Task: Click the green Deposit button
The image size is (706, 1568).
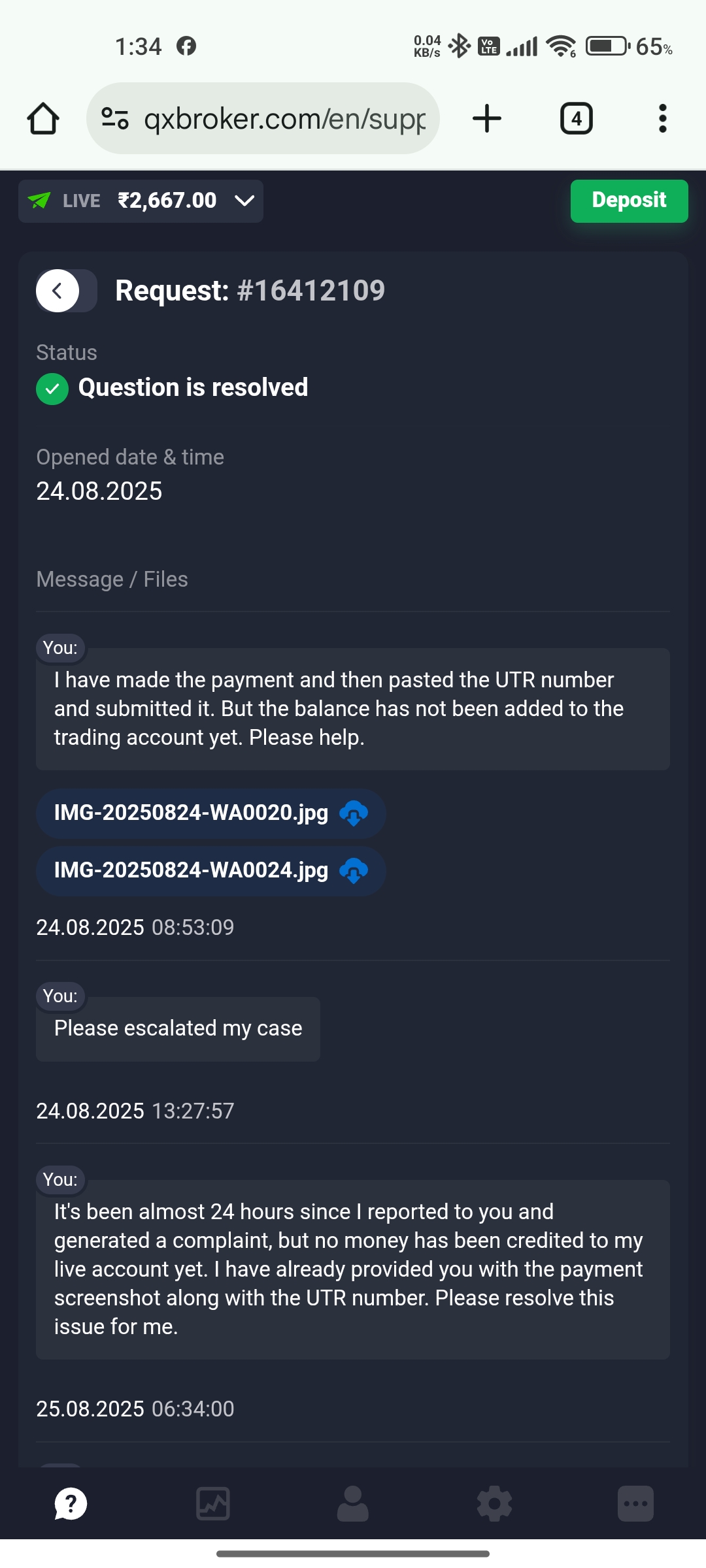Action: point(629,201)
